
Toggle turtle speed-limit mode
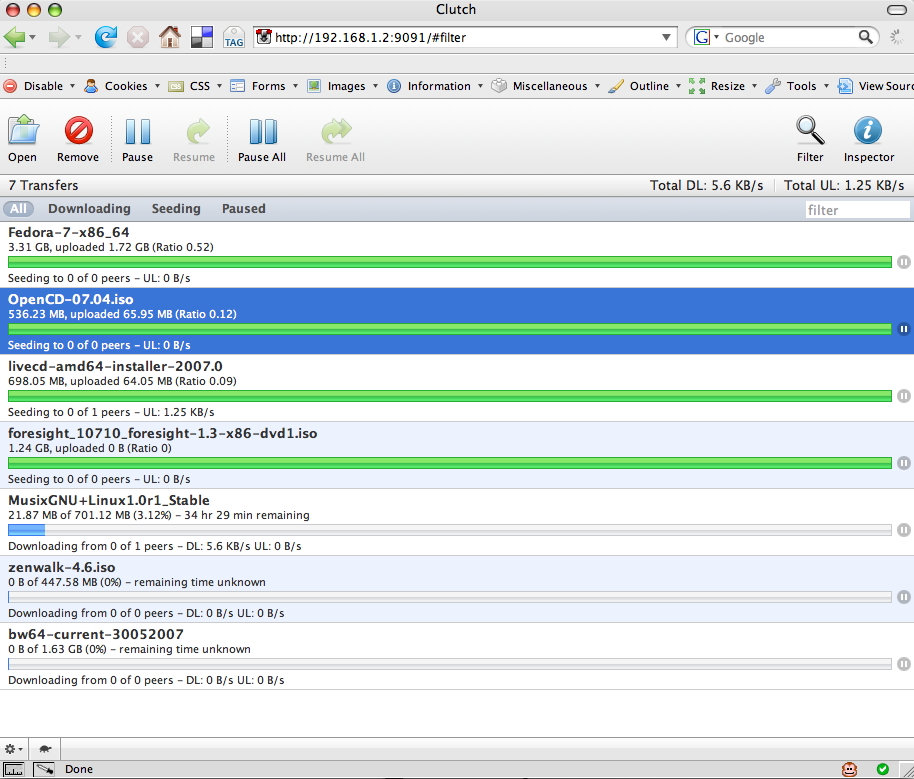pos(45,749)
